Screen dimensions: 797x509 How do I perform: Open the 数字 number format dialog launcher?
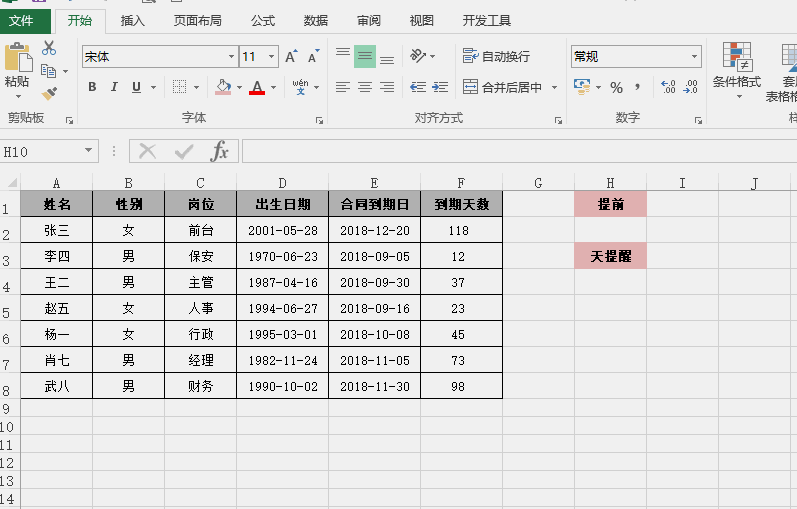click(x=698, y=121)
